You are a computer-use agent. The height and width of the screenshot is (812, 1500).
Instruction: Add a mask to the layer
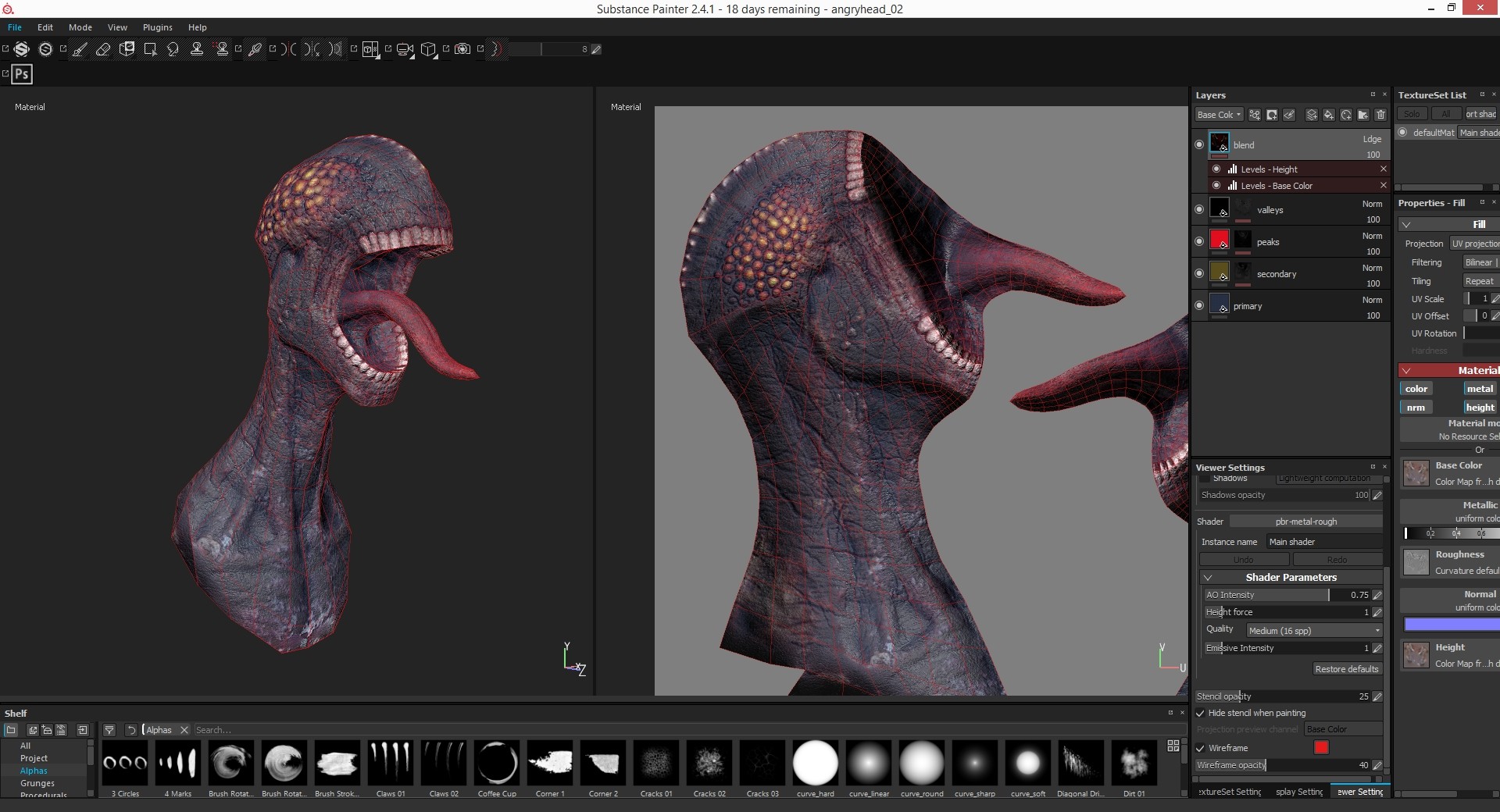click(x=1272, y=115)
